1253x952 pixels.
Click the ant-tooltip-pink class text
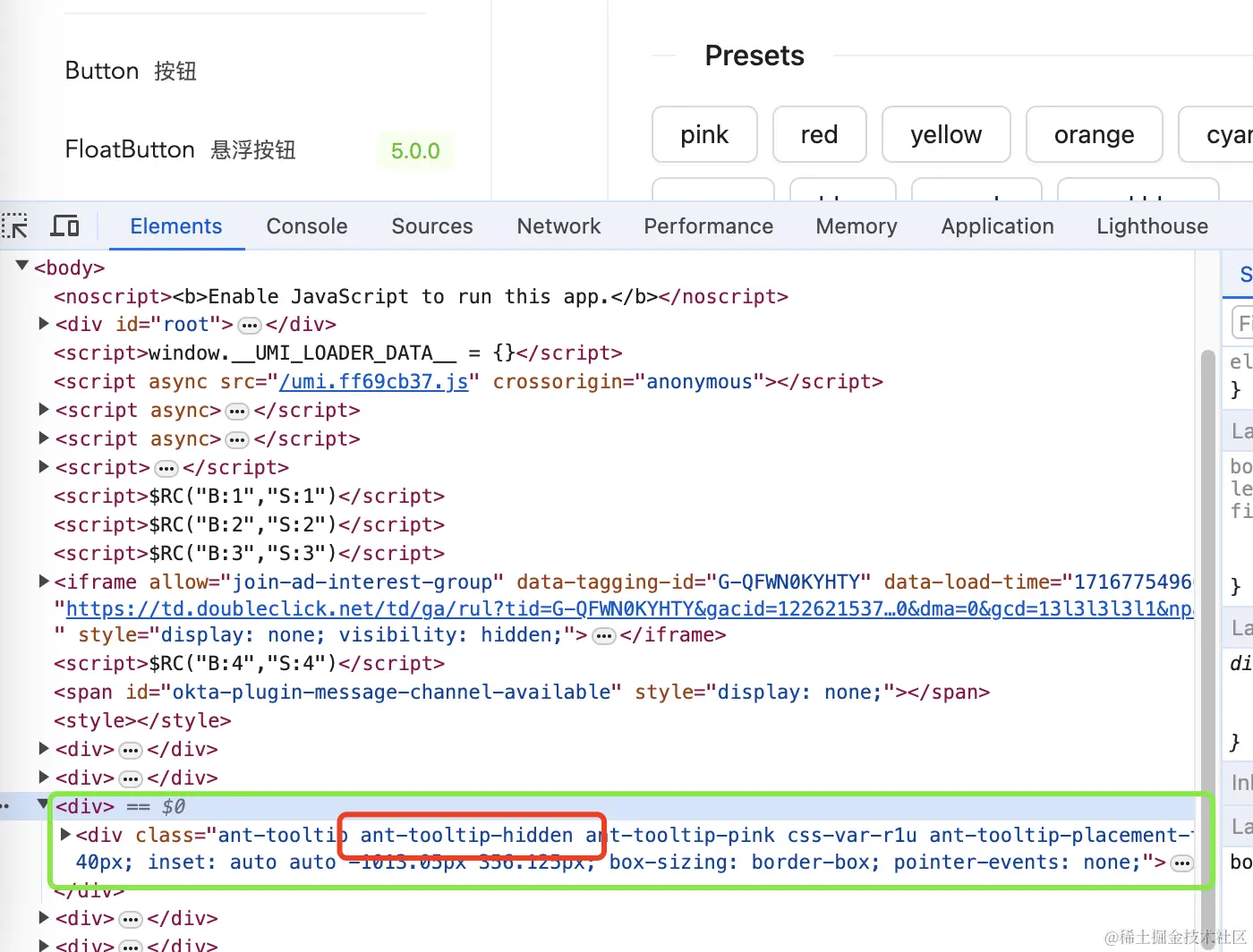[680, 836]
